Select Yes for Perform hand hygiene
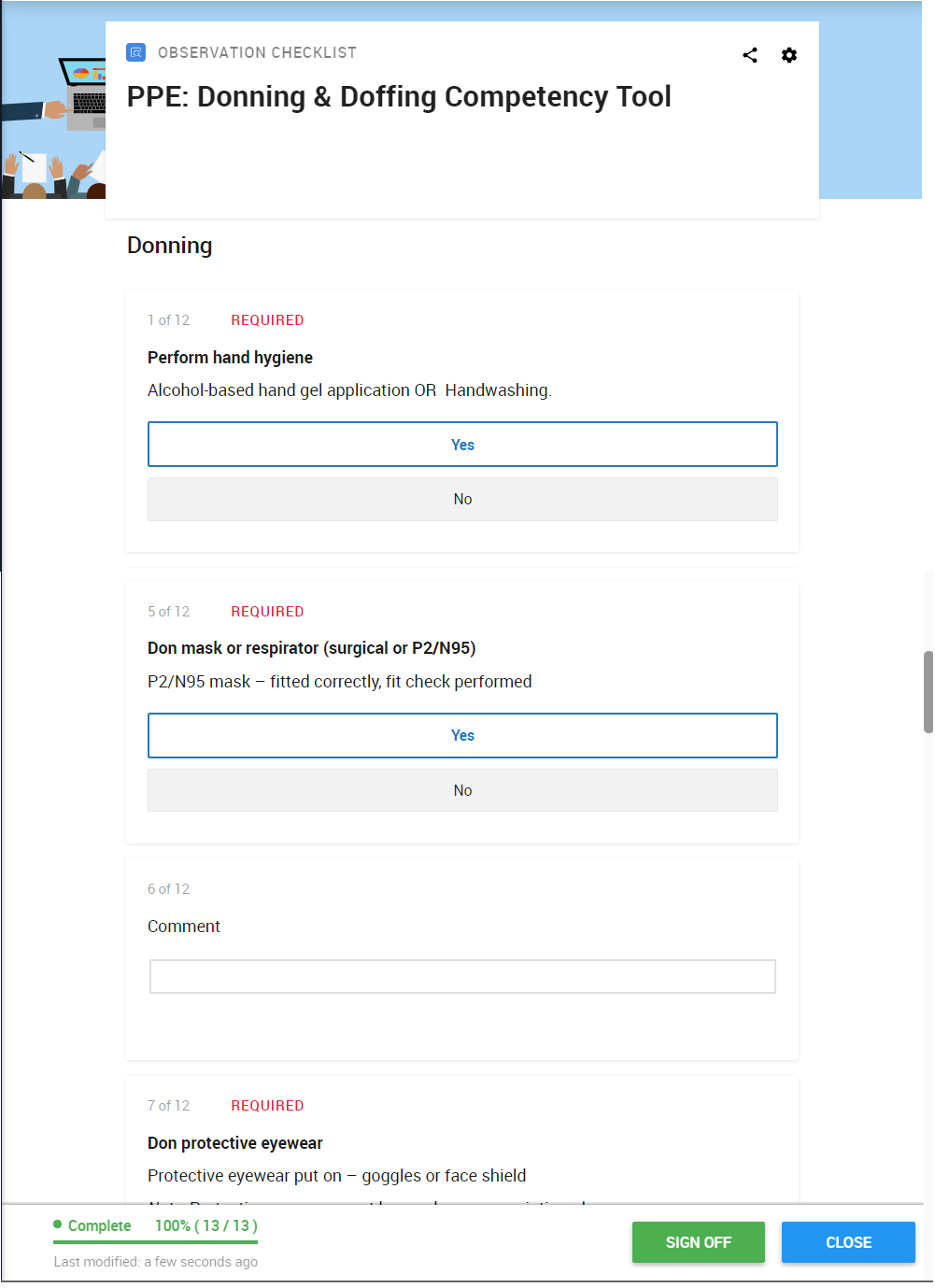935x1288 pixels. click(x=462, y=444)
